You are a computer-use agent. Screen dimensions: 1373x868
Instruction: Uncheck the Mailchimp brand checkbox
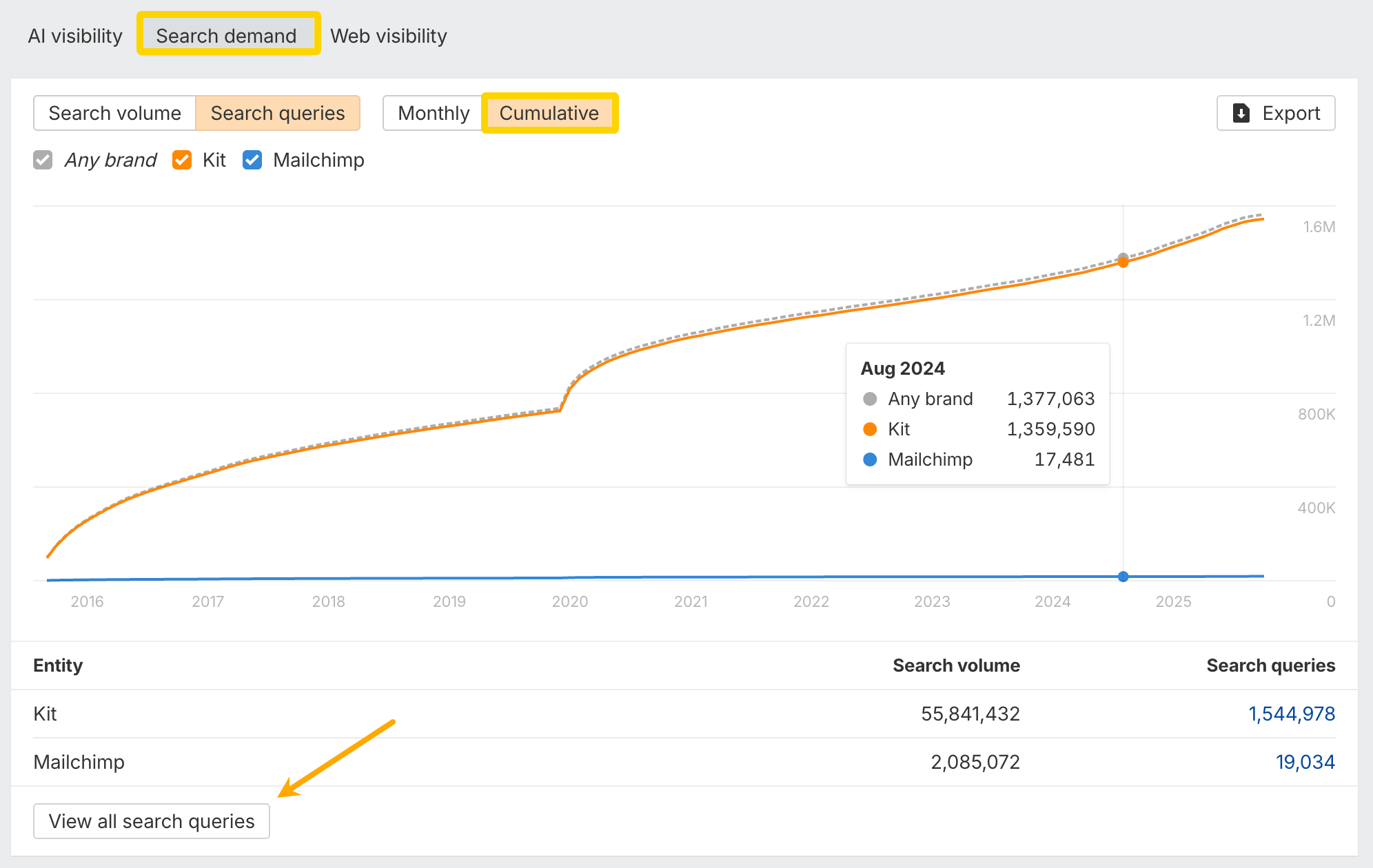[252, 160]
